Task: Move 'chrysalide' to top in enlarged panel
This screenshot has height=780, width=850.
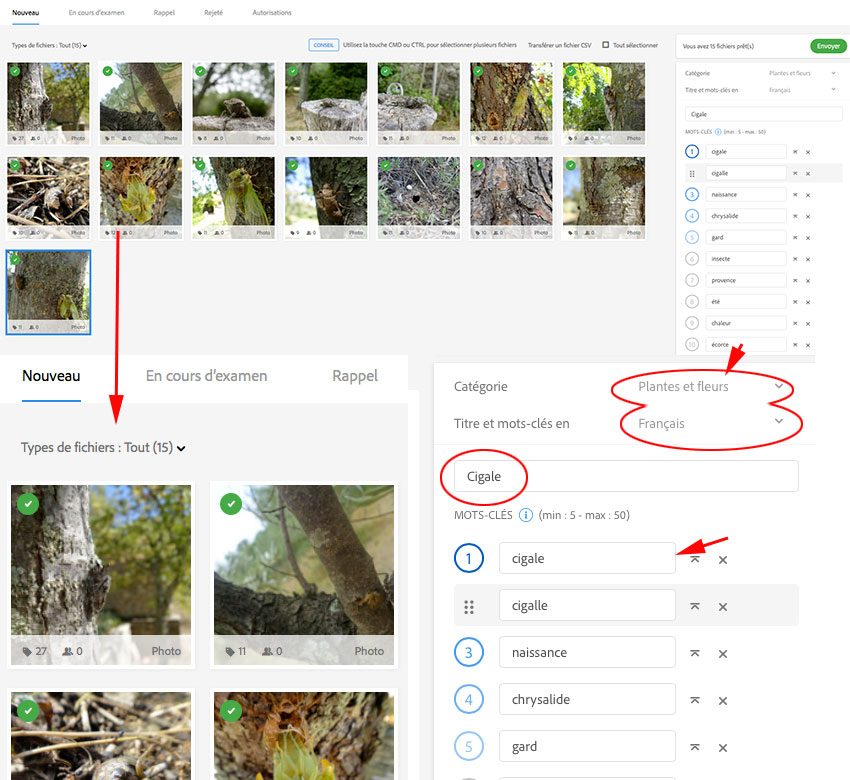Action: tap(694, 700)
